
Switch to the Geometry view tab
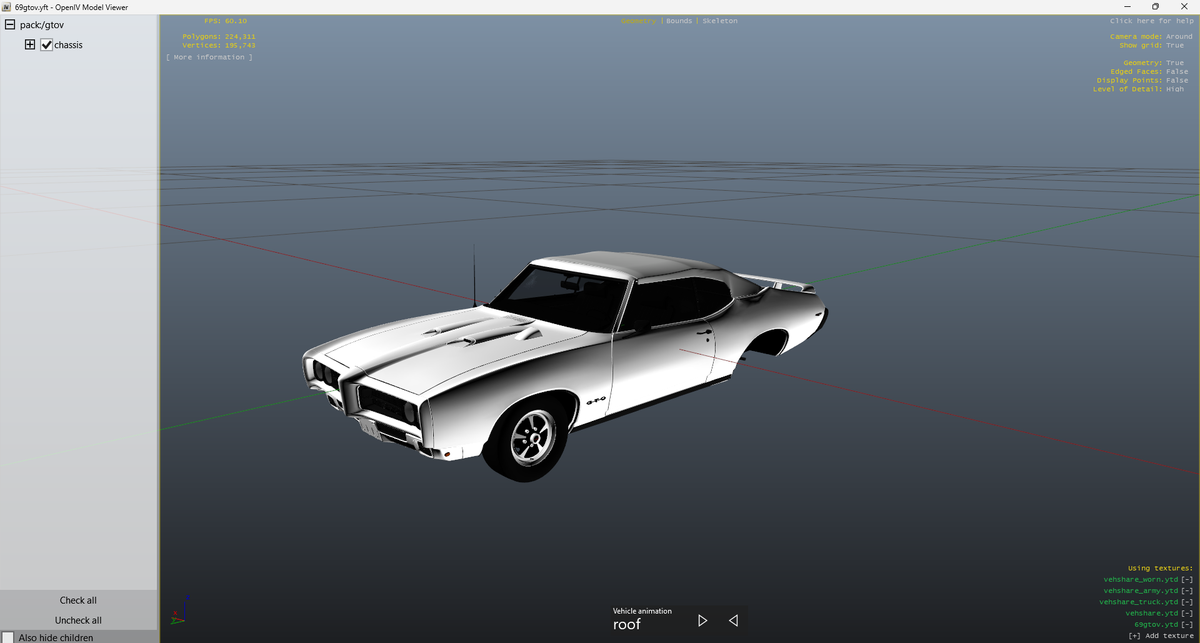coord(638,21)
